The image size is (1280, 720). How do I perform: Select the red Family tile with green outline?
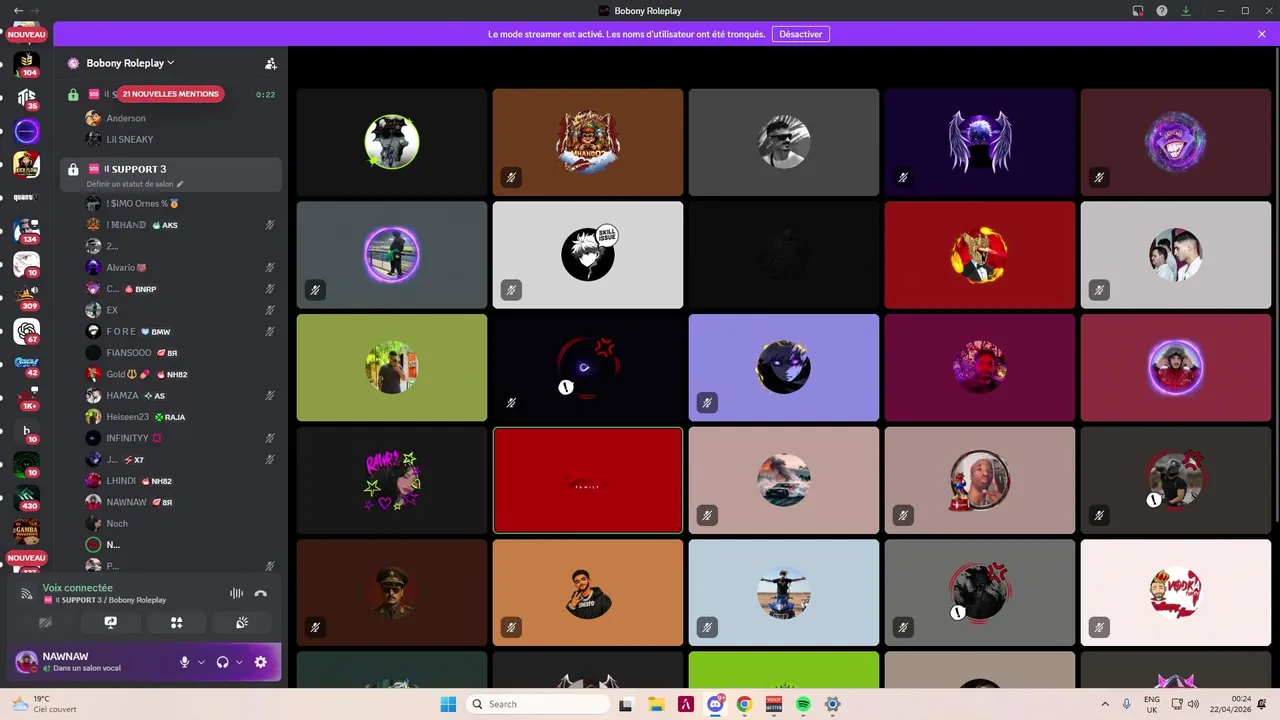coord(588,481)
